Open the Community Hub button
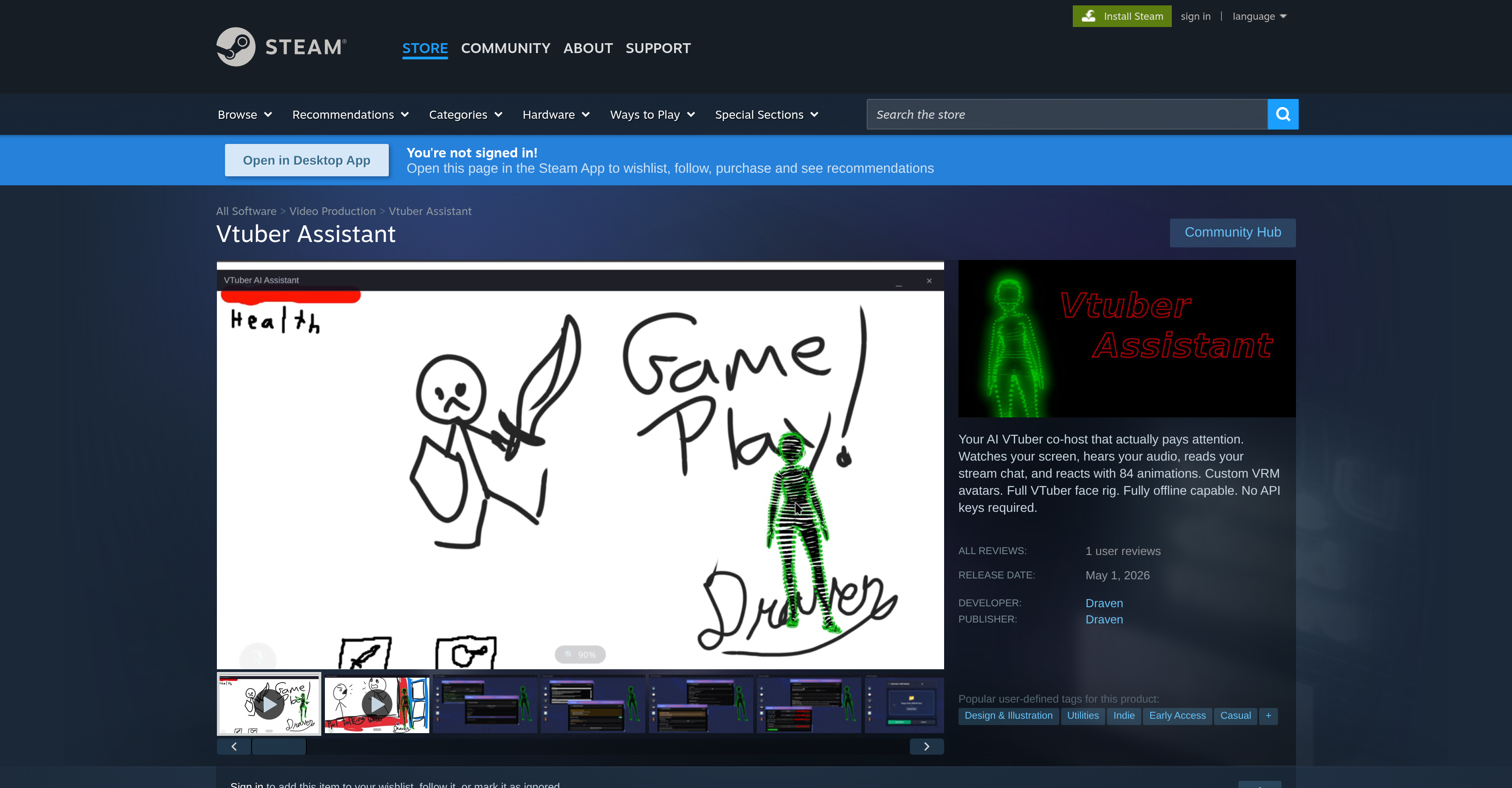This screenshot has width=1512, height=788. coord(1232,233)
